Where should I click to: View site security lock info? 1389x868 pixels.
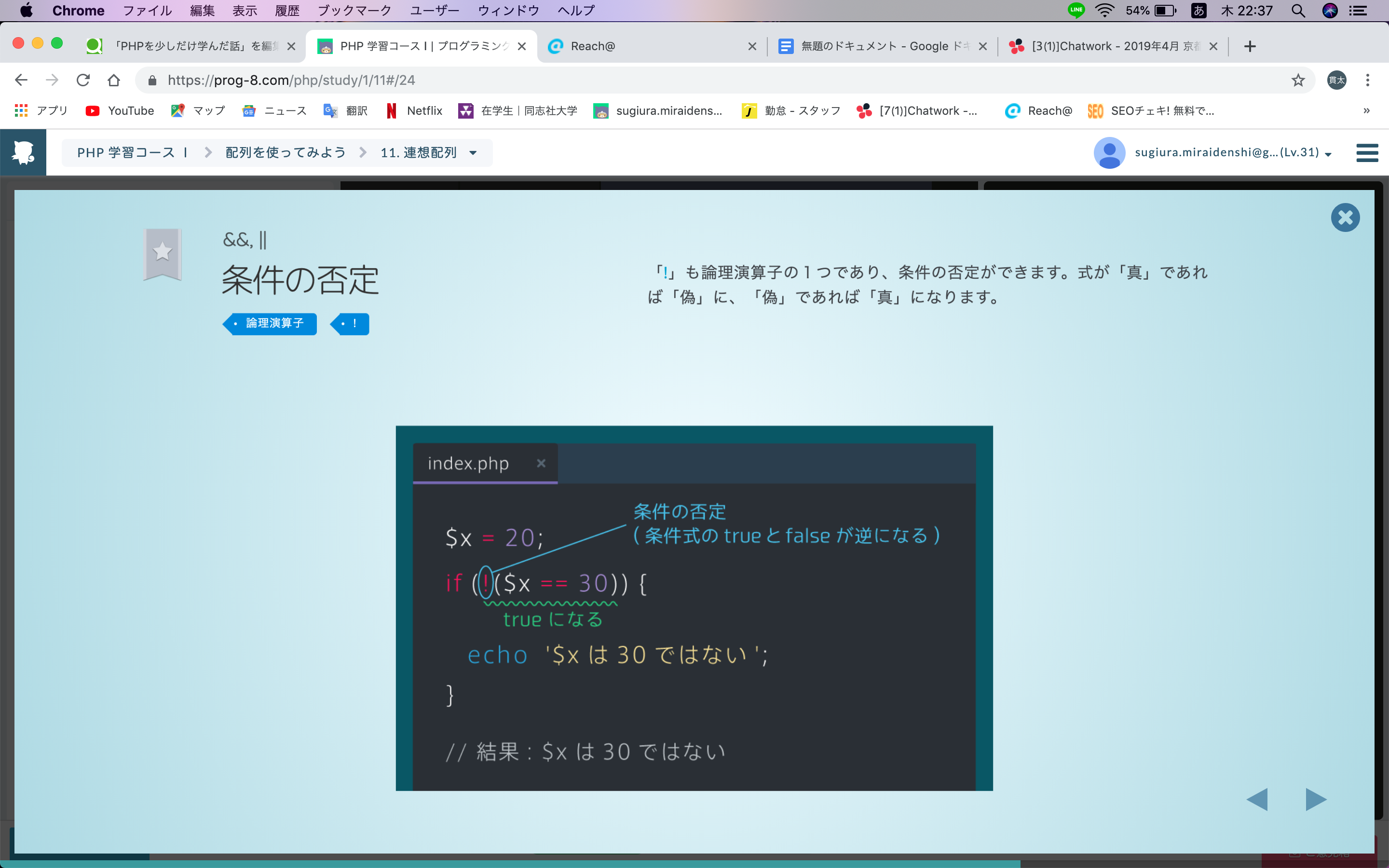tap(152, 81)
